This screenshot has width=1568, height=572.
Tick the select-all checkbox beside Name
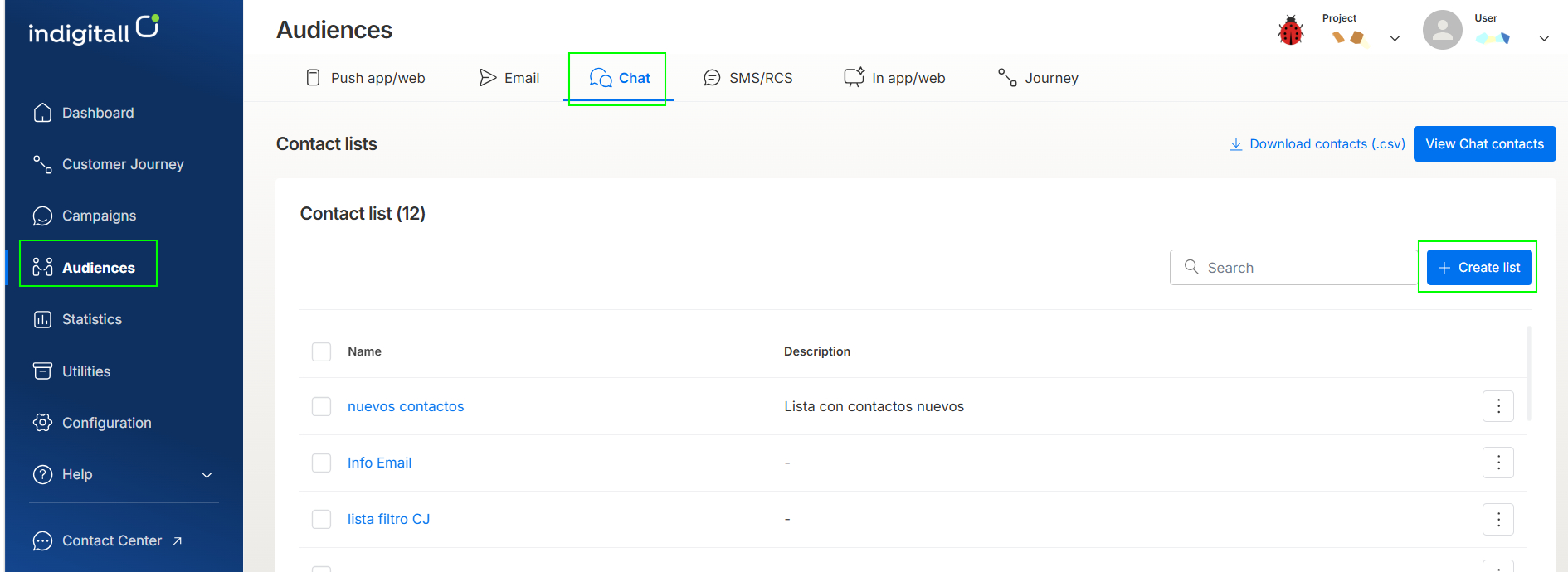[x=321, y=351]
